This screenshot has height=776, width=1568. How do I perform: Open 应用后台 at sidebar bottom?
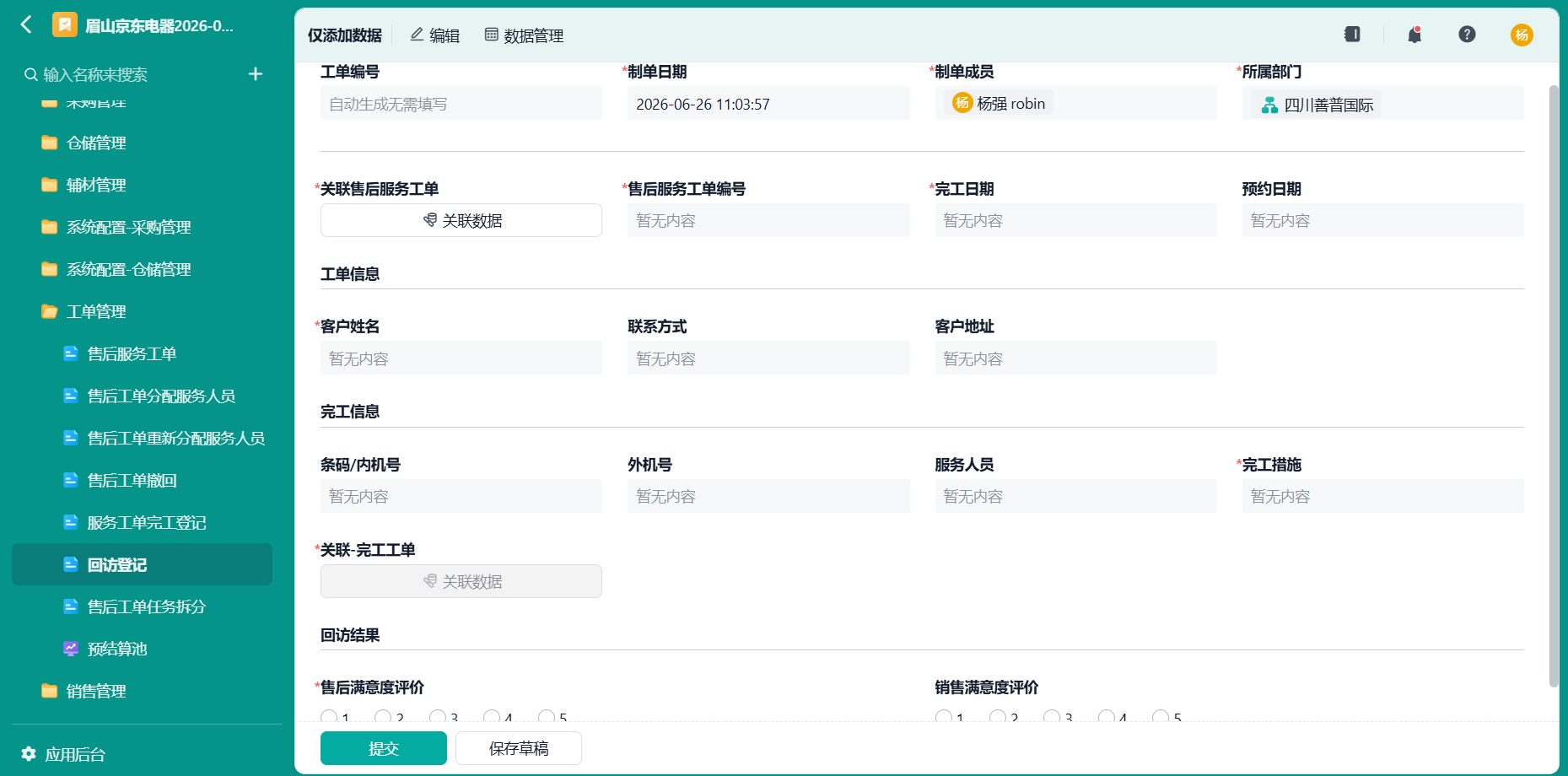63,754
